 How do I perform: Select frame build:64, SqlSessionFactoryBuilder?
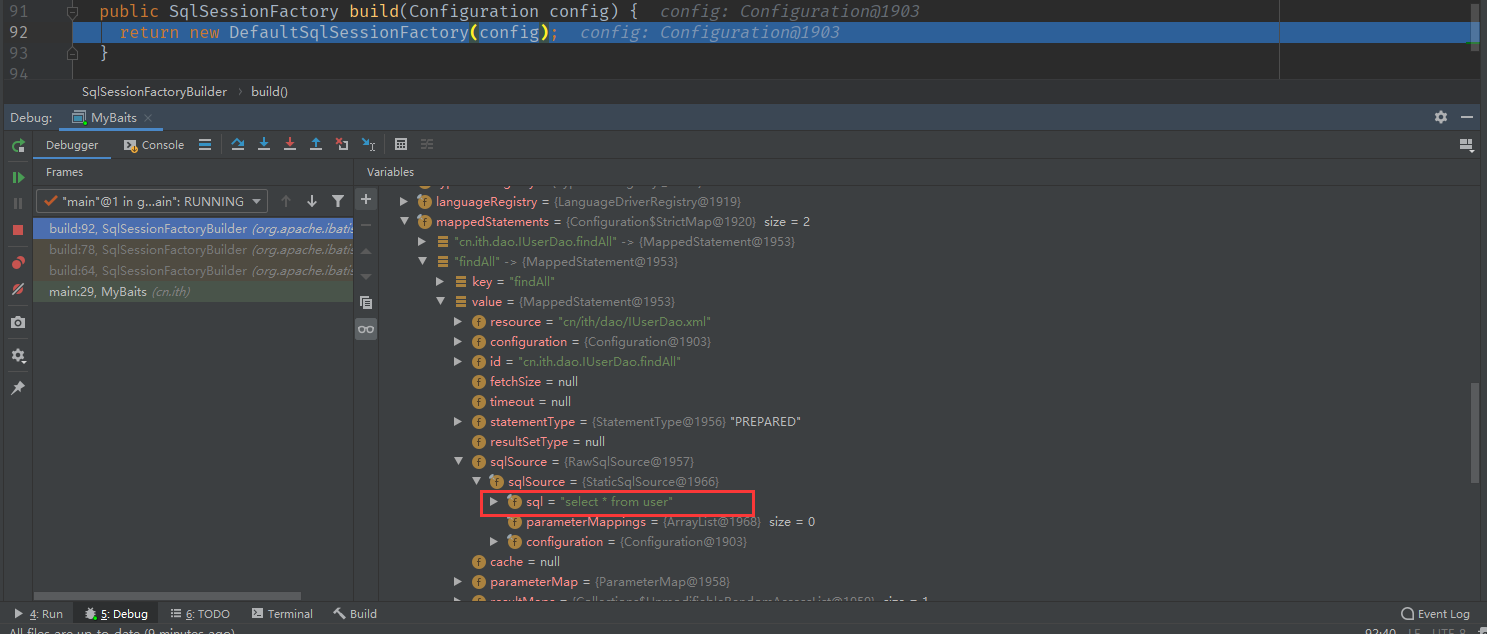[193, 271]
